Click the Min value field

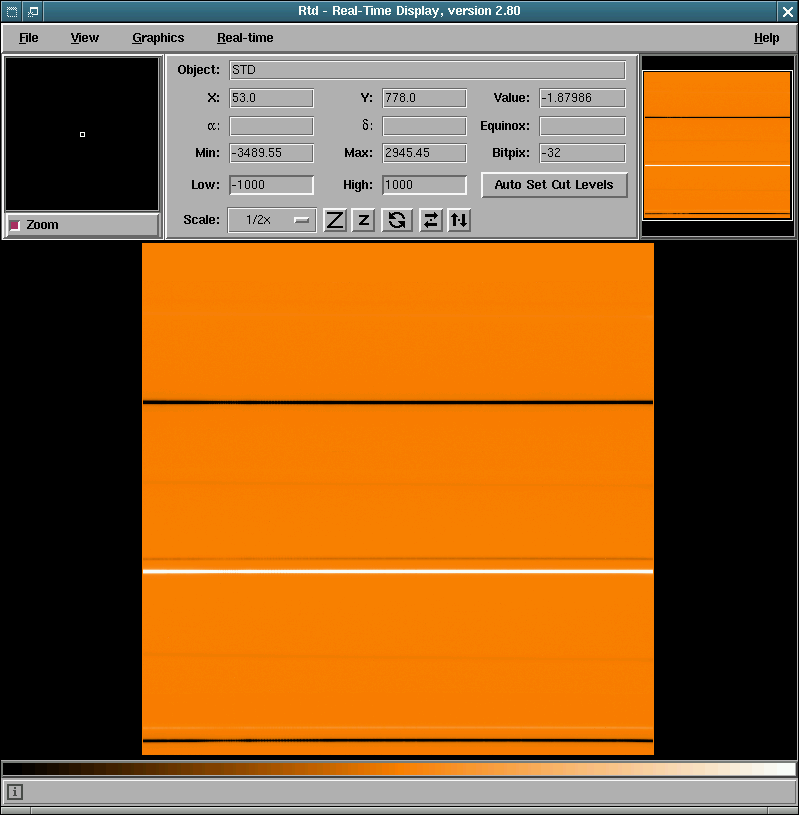271,153
